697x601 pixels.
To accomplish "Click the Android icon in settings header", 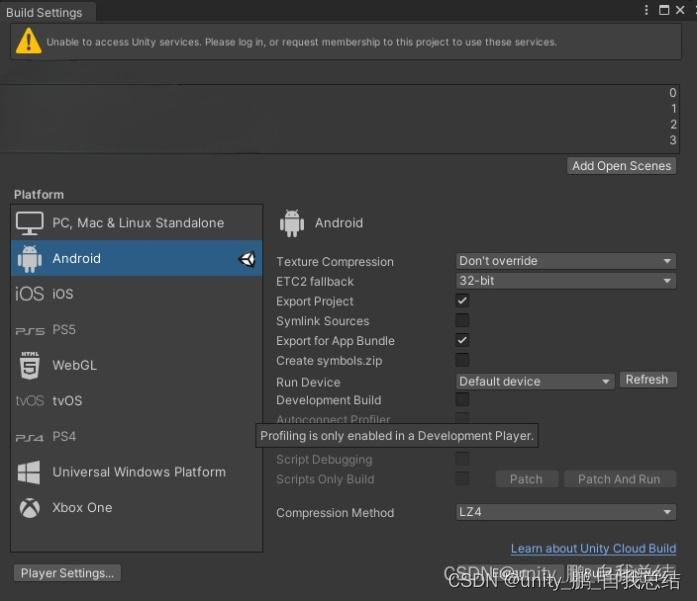I will pos(292,223).
